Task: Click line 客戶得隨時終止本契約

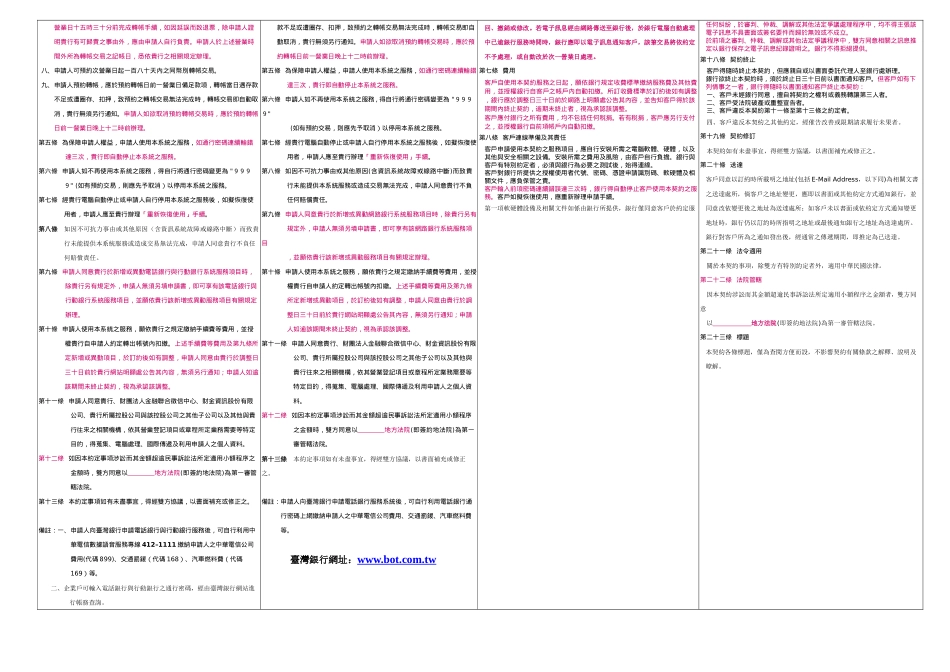Action: (803, 71)
